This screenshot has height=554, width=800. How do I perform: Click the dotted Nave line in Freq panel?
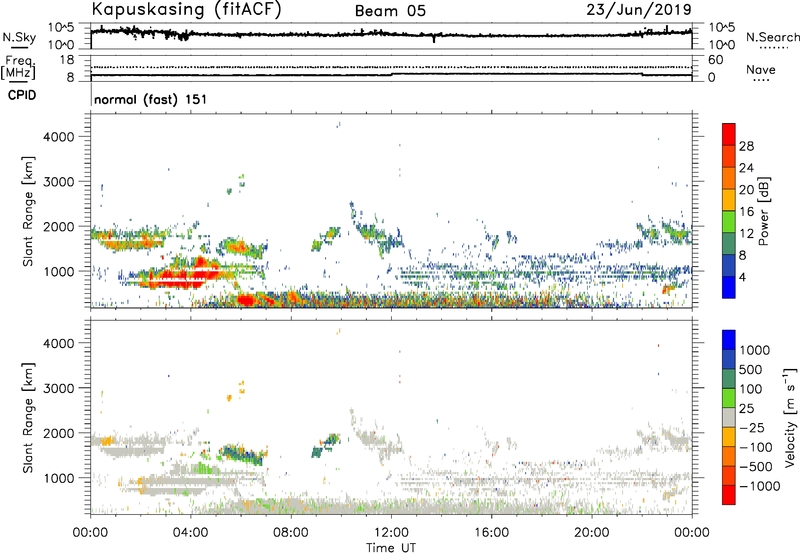point(391,67)
